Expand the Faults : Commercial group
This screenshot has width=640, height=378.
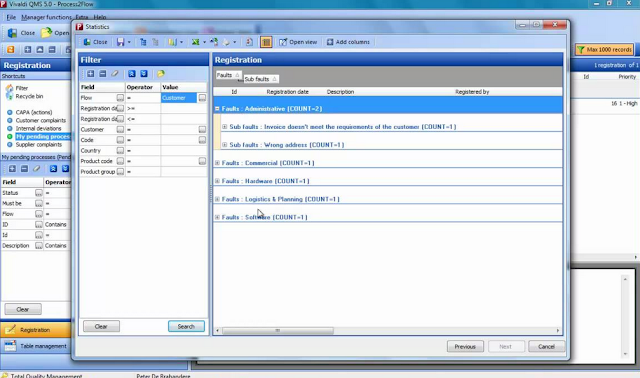217,163
